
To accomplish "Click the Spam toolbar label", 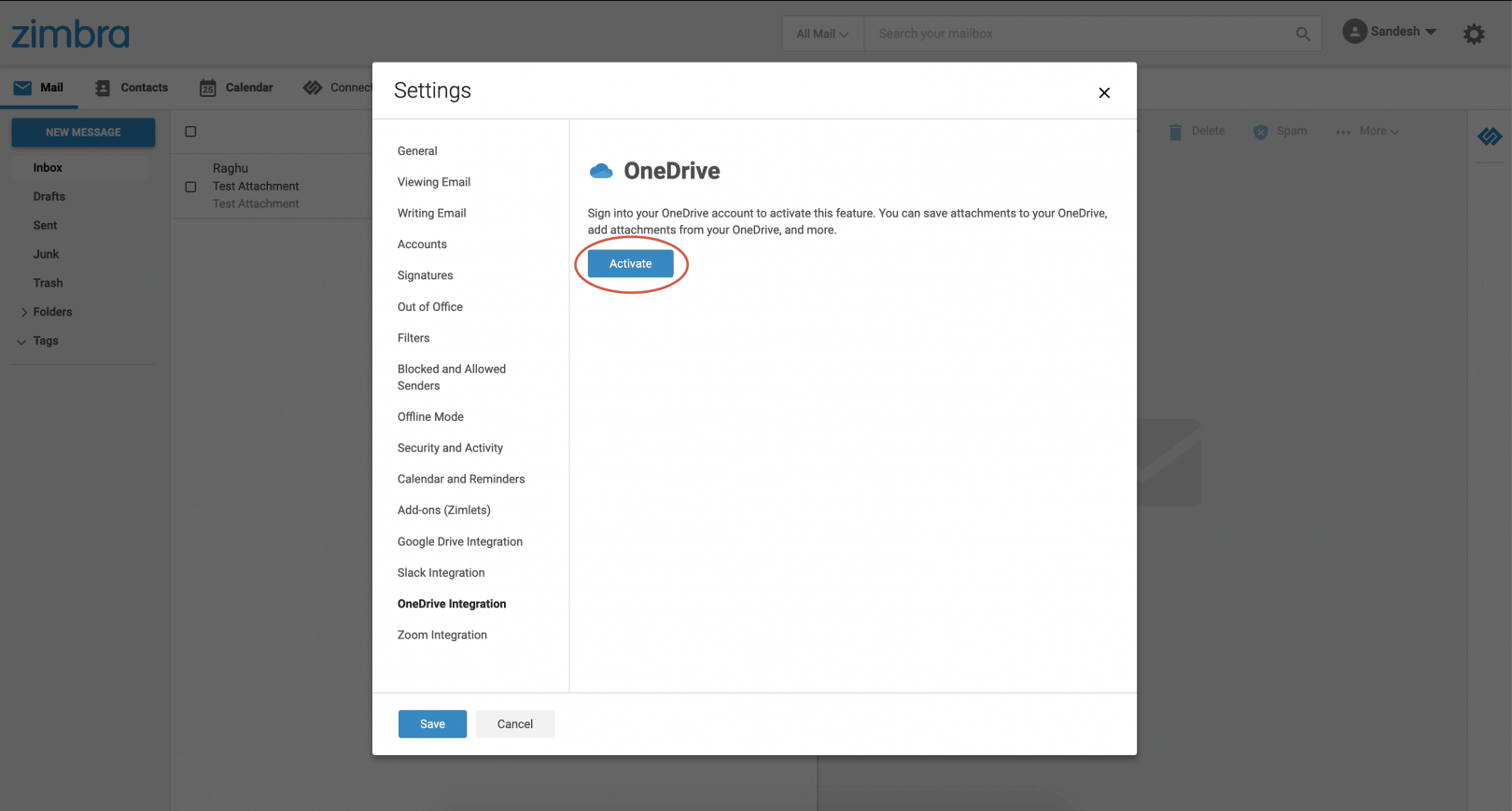I will (1292, 132).
